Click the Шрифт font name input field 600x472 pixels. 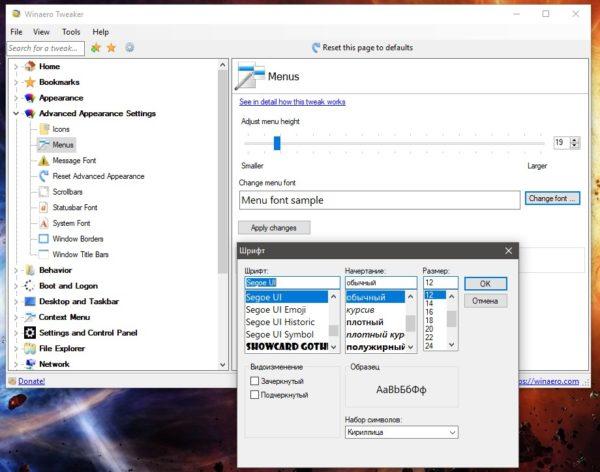(x=292, y=283)
